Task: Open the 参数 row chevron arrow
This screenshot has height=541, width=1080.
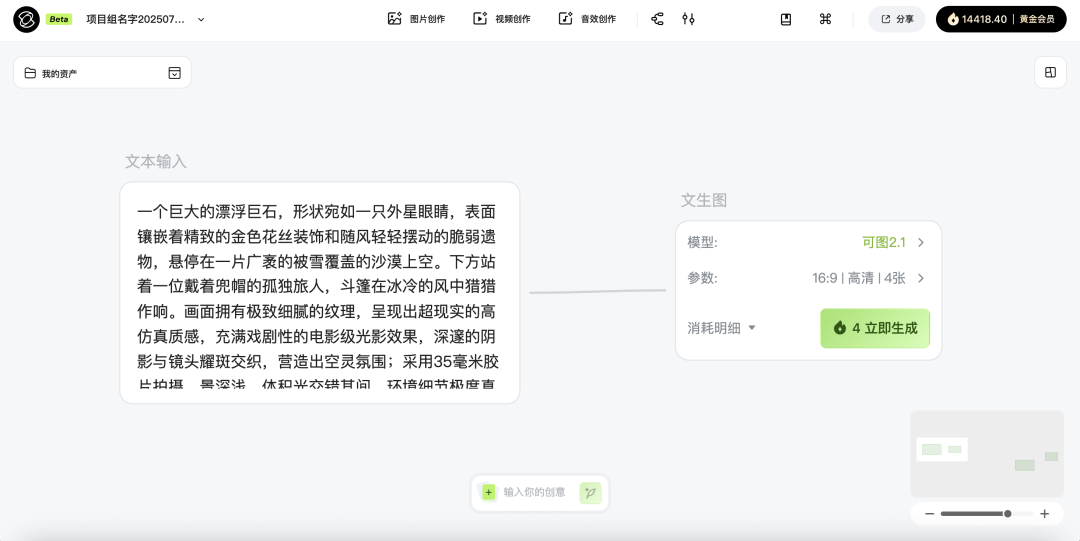Action: 922,278
